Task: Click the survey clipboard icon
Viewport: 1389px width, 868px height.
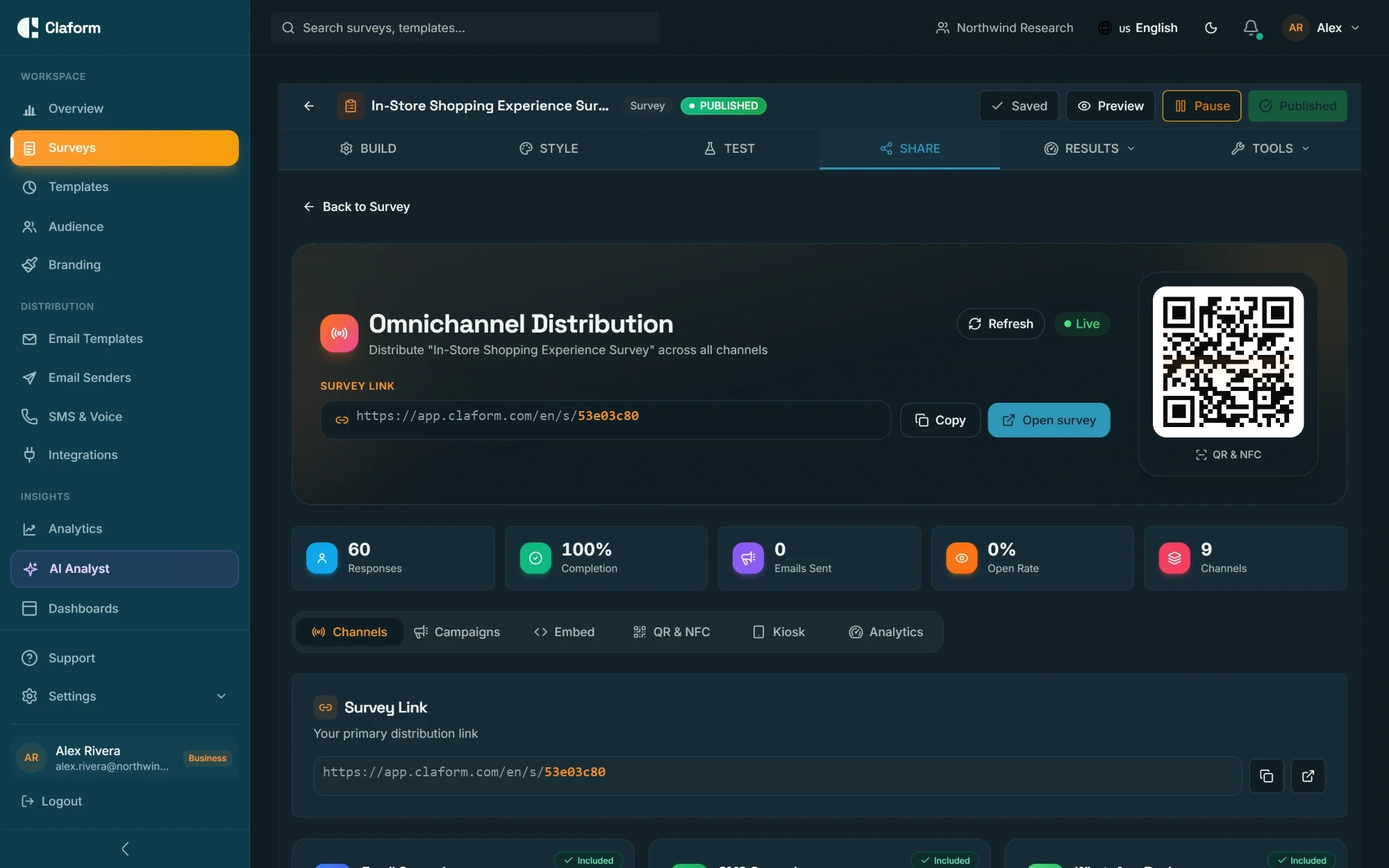Action: coord(351,106)
